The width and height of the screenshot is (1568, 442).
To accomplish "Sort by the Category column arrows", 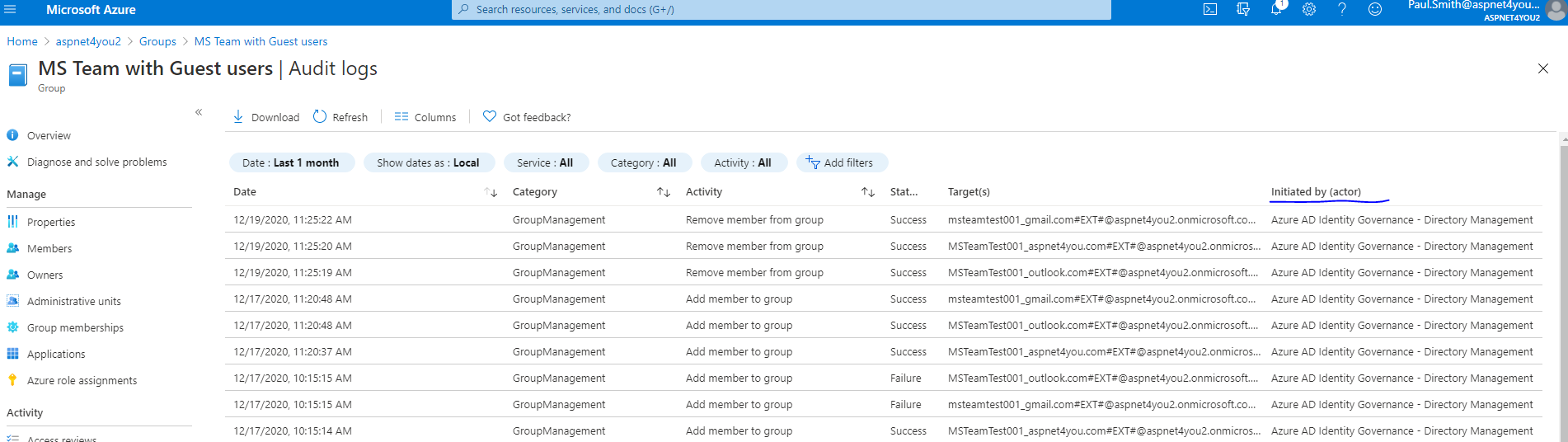I will click(664, 192).
